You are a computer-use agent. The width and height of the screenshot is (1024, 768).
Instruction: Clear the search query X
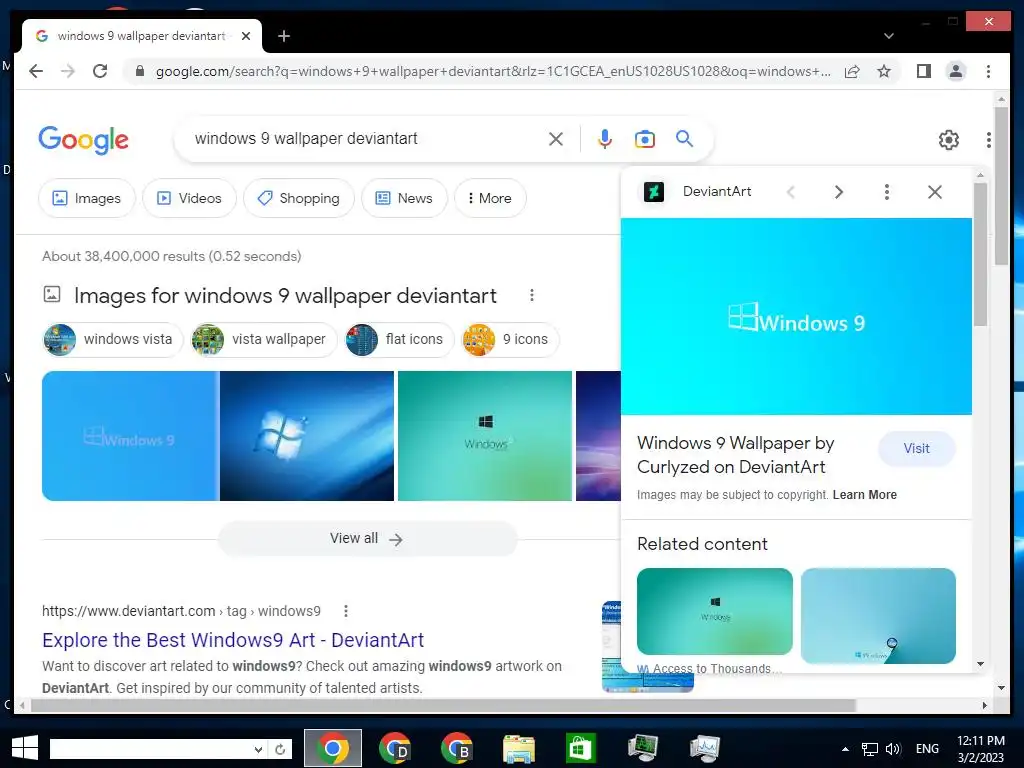pyautogui.click(x=556, y=138)
